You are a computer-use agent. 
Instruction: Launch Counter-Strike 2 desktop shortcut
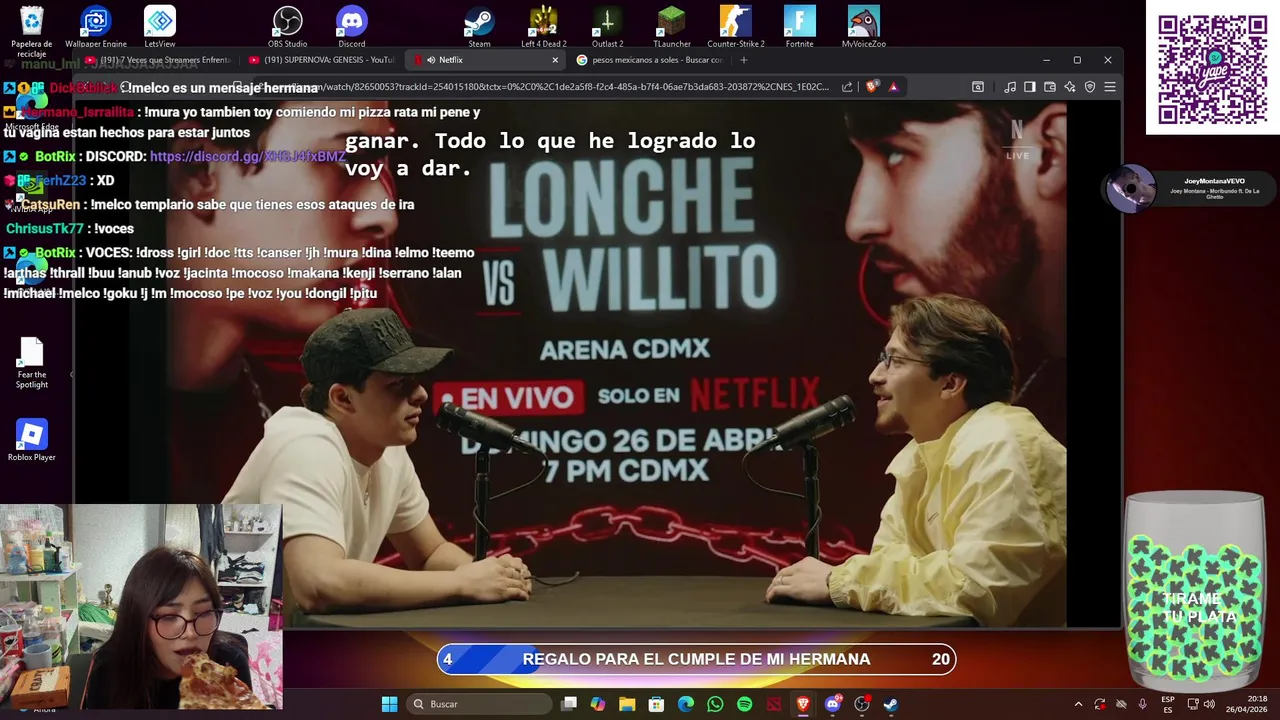736,27
